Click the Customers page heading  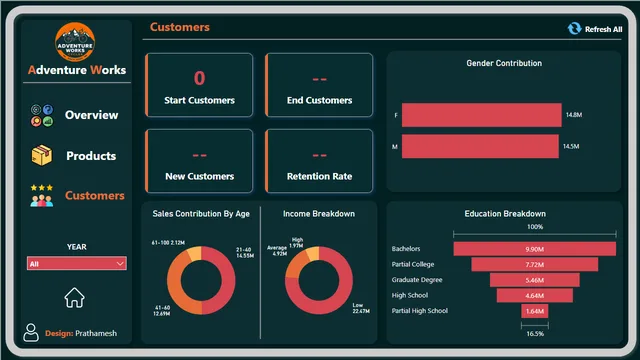tap(180, 27)
